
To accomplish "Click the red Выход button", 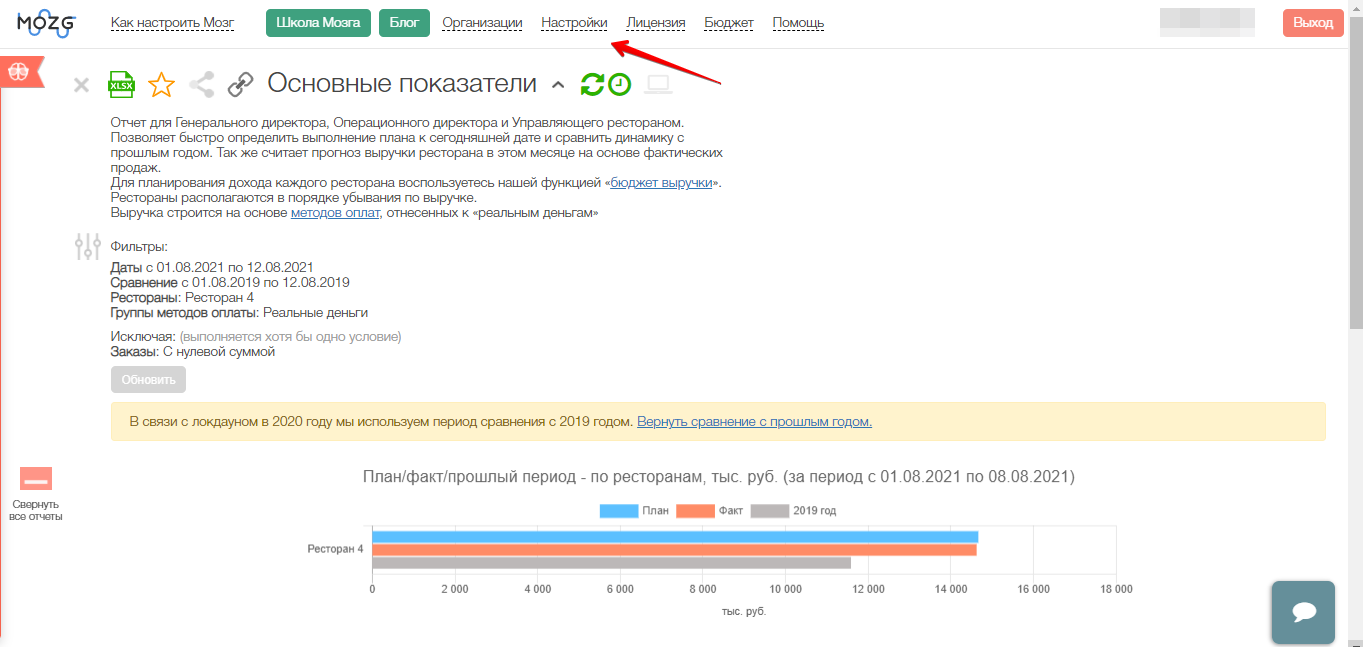I will [1312, 23].
